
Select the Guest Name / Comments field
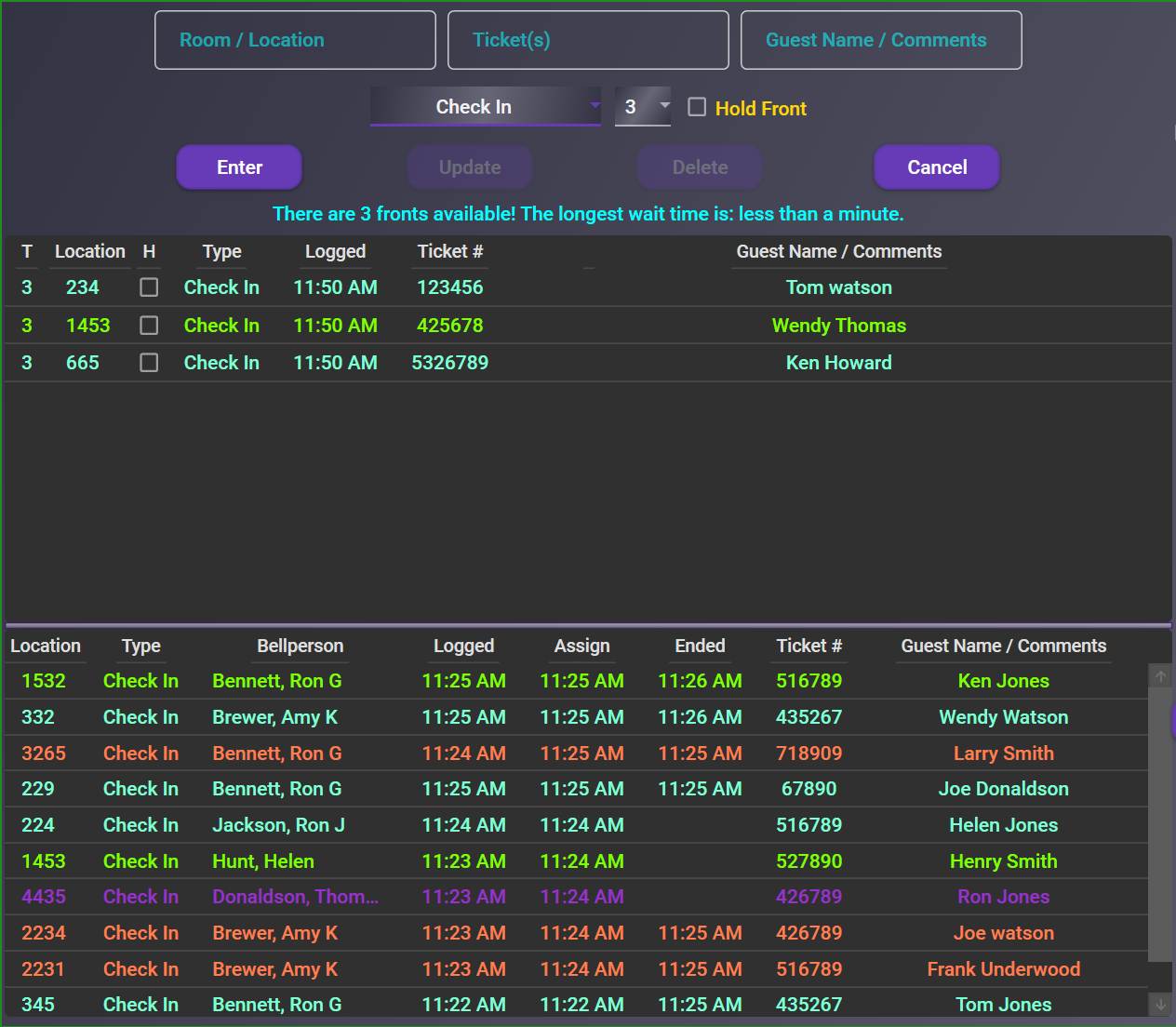point(881,40)
